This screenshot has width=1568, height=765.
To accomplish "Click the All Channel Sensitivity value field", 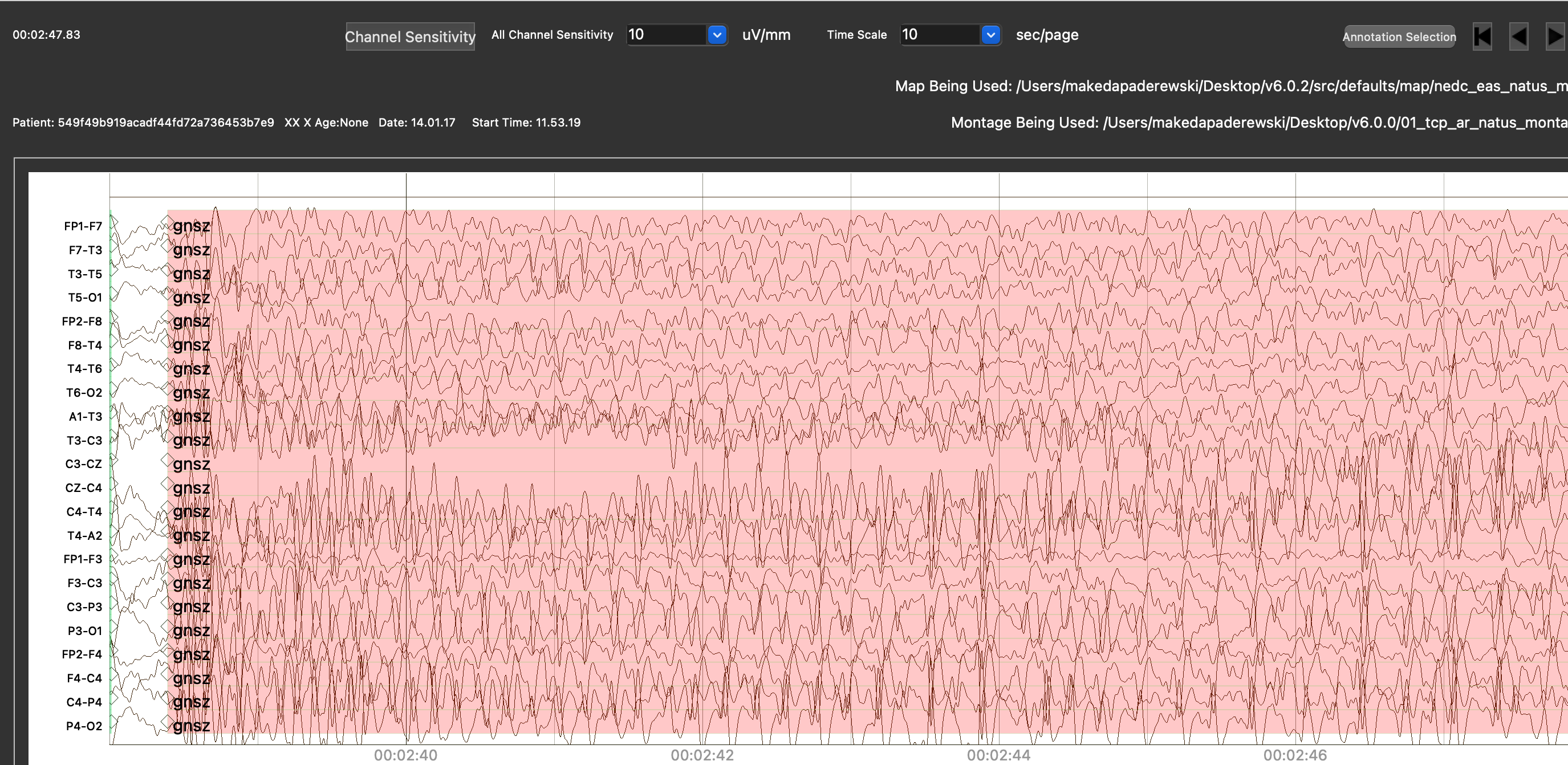I will [665, 35].
